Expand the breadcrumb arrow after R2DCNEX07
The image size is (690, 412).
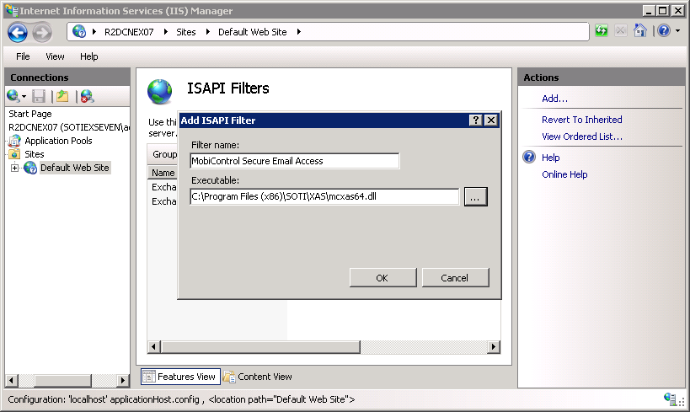166,32
